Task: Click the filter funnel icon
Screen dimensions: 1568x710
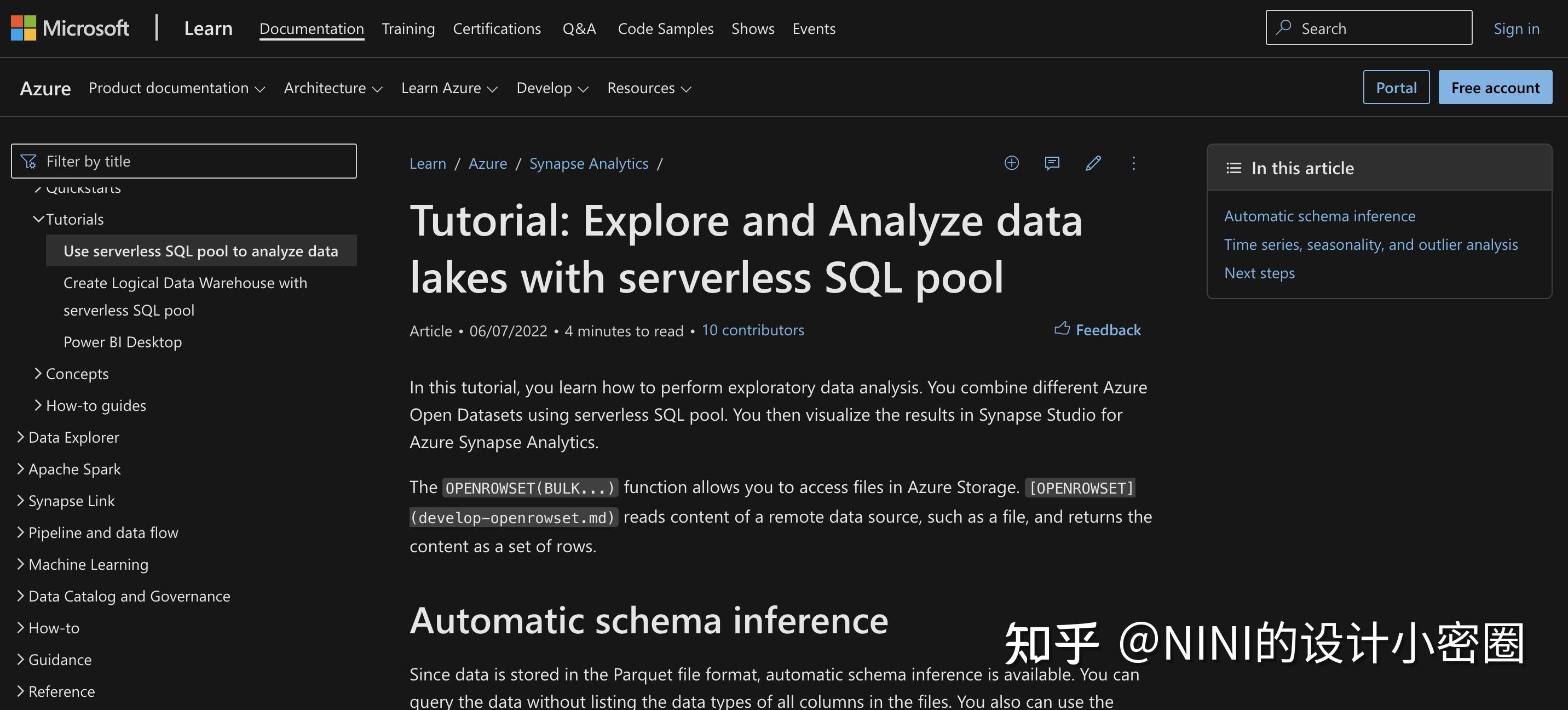Action: click(28, 162)
